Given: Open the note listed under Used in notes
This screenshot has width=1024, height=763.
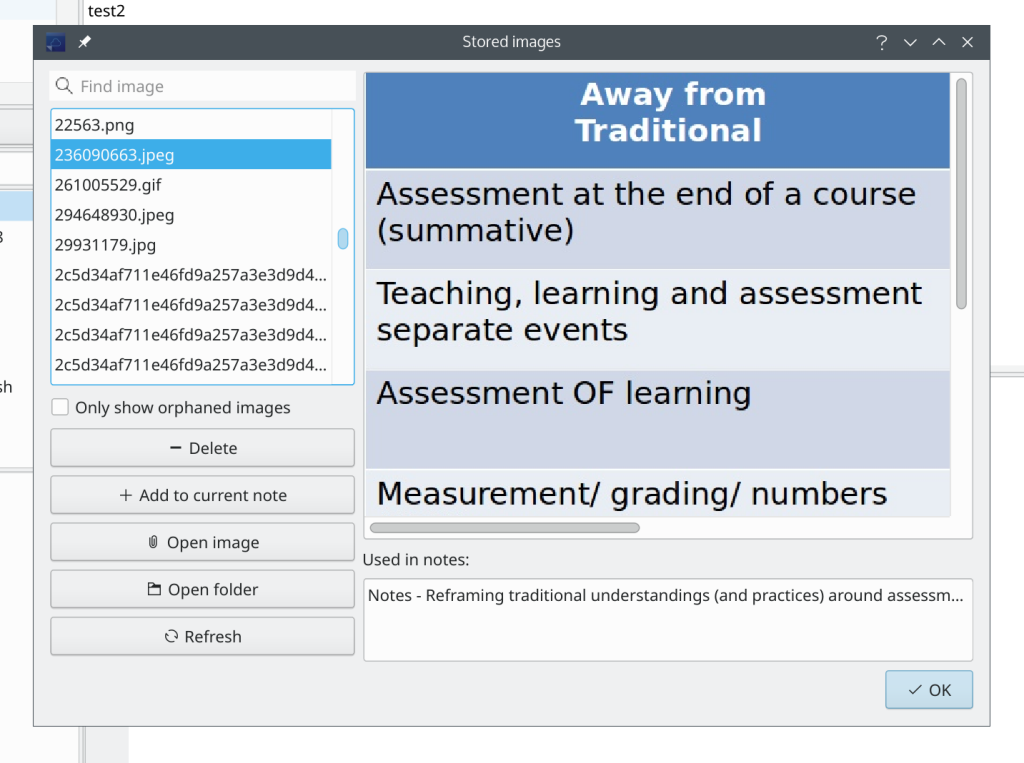Looking at the screenshot, I should tap(665, 596).
